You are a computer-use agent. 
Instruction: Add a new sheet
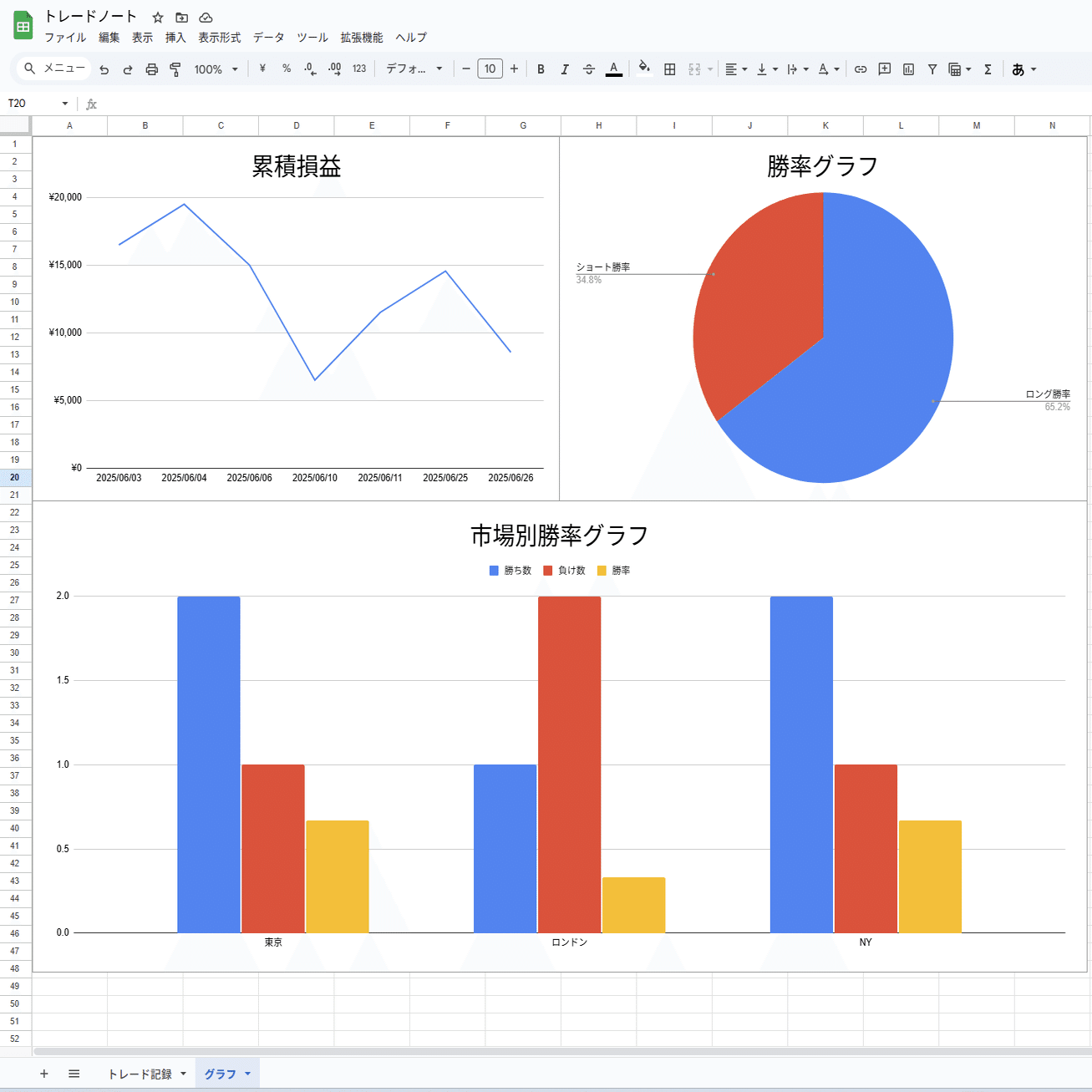(x=43, y=1074)
